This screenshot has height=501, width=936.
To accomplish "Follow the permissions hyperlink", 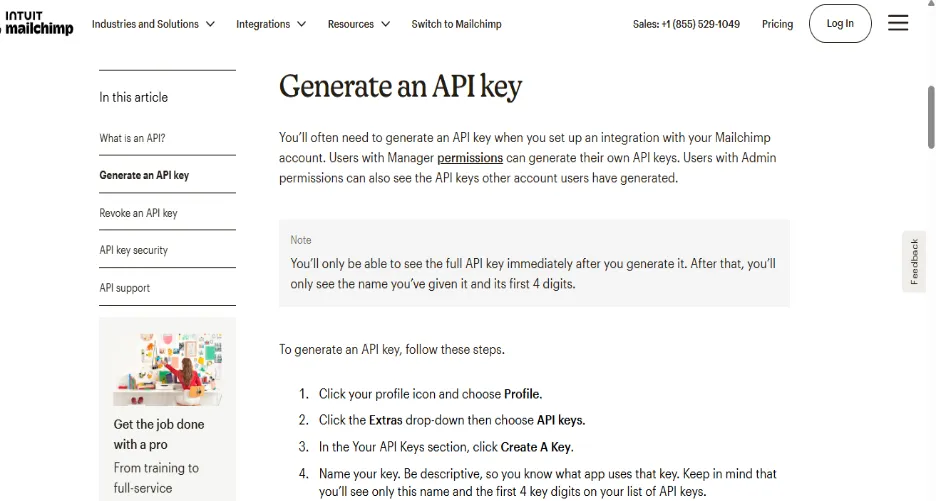I will 470,158.
